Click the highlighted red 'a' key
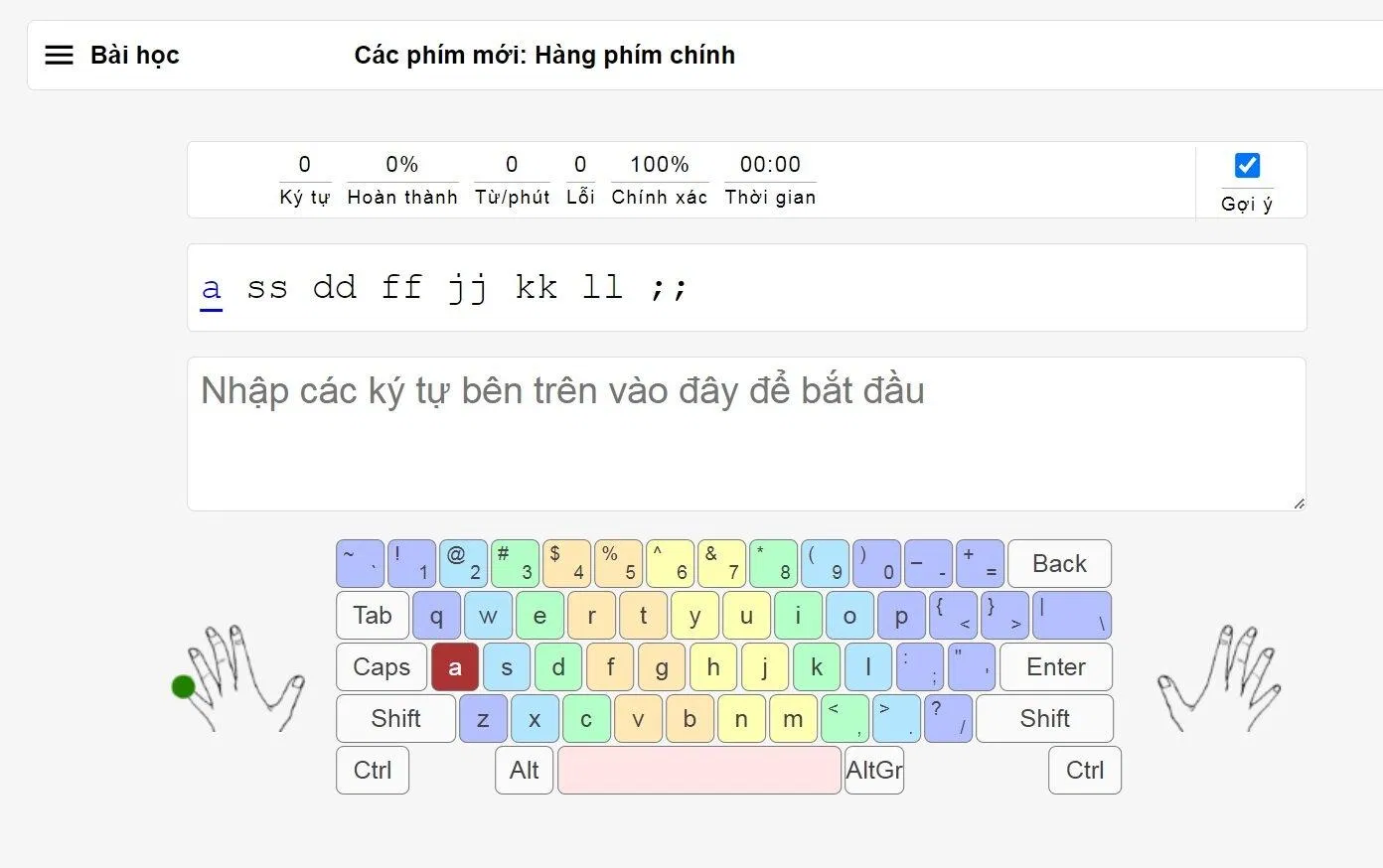Image resolution: width=1383 pixels, height=868 pixels. pyautogui.click(x=455, y=666)
